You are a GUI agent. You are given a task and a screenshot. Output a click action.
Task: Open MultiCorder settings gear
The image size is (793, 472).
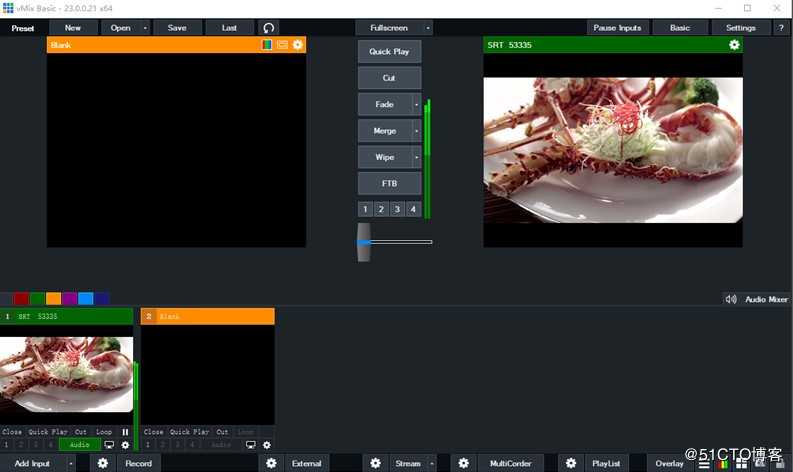[x=463, y=463]
